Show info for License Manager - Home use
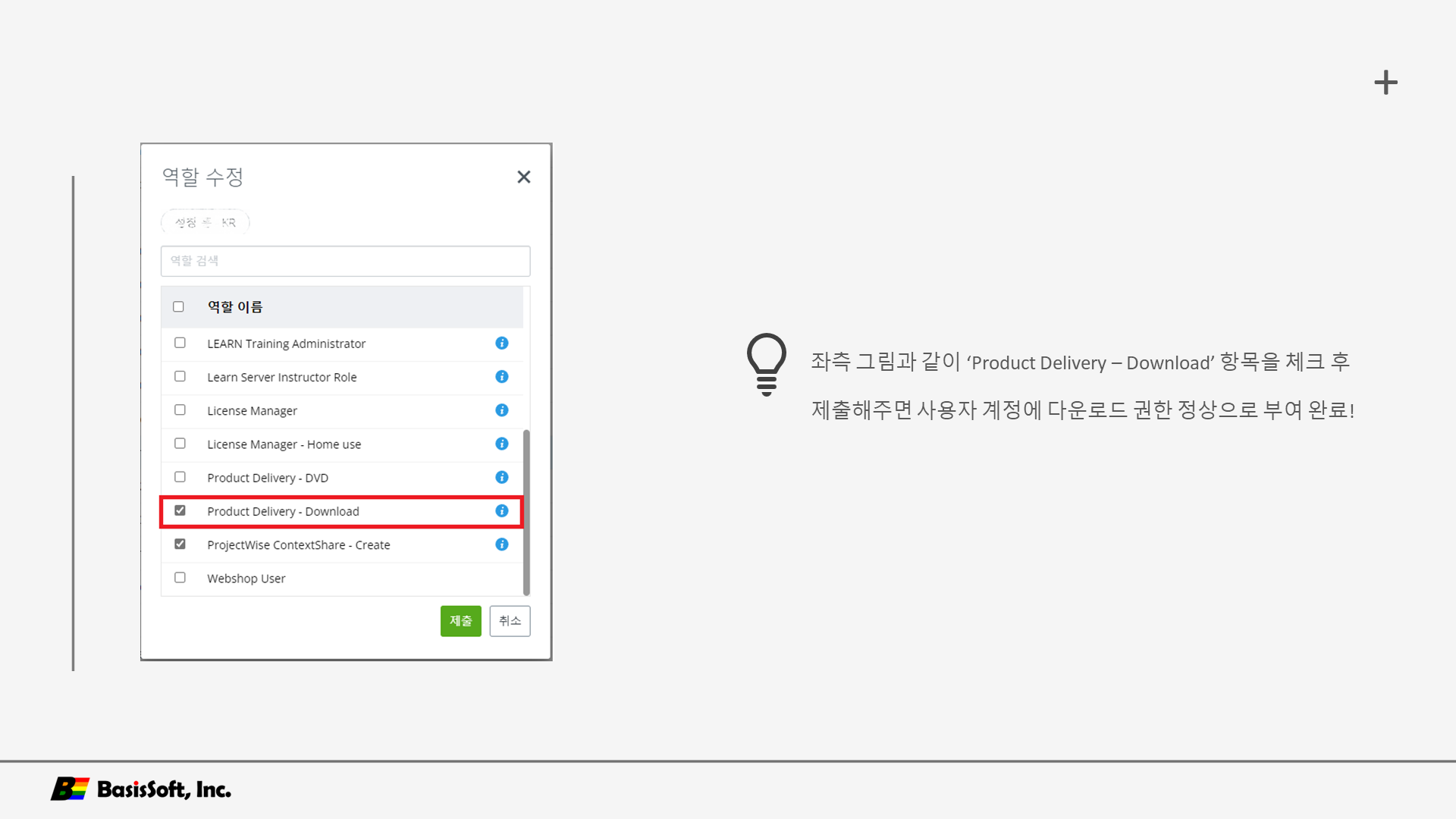The height and width of the screenshot is (819, 1456). tap(501, 444)
